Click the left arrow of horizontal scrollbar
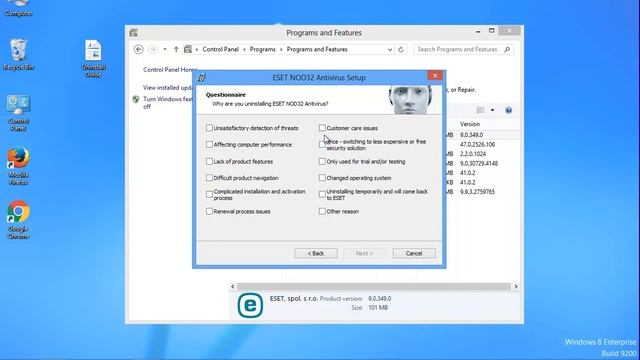 [x=233, y=287]
